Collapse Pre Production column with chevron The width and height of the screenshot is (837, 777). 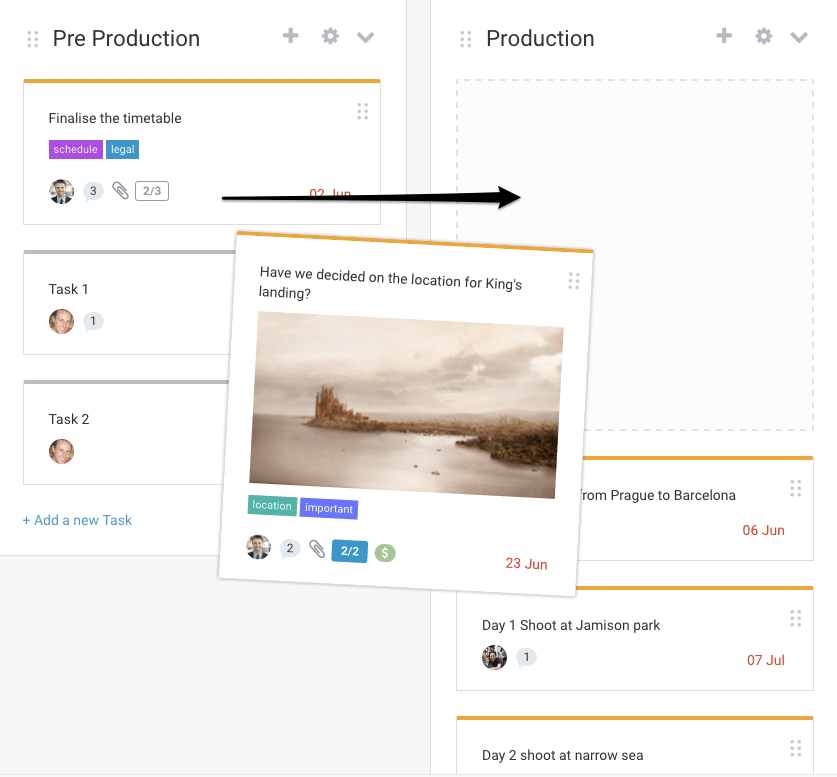[366, 38]
